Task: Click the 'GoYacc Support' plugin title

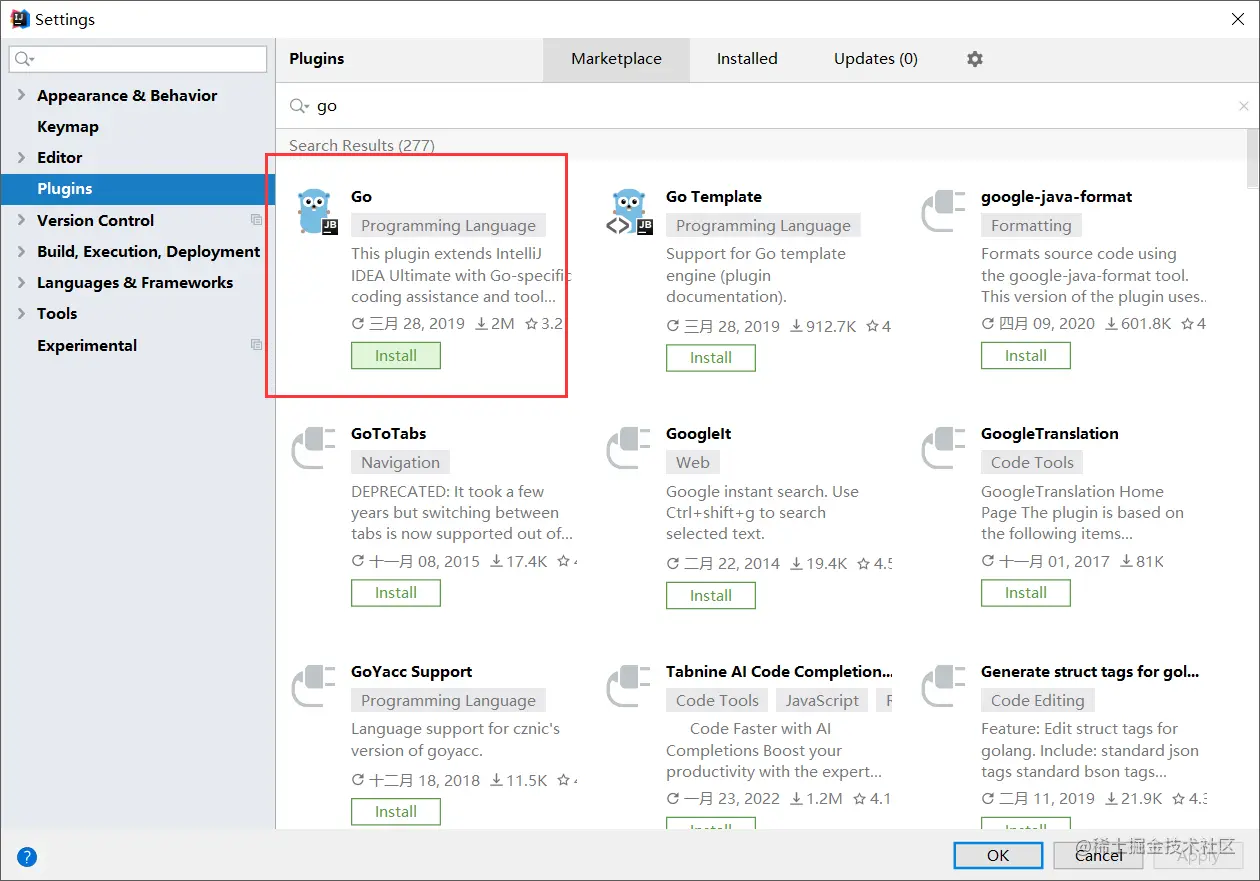Action: [411, 672]
